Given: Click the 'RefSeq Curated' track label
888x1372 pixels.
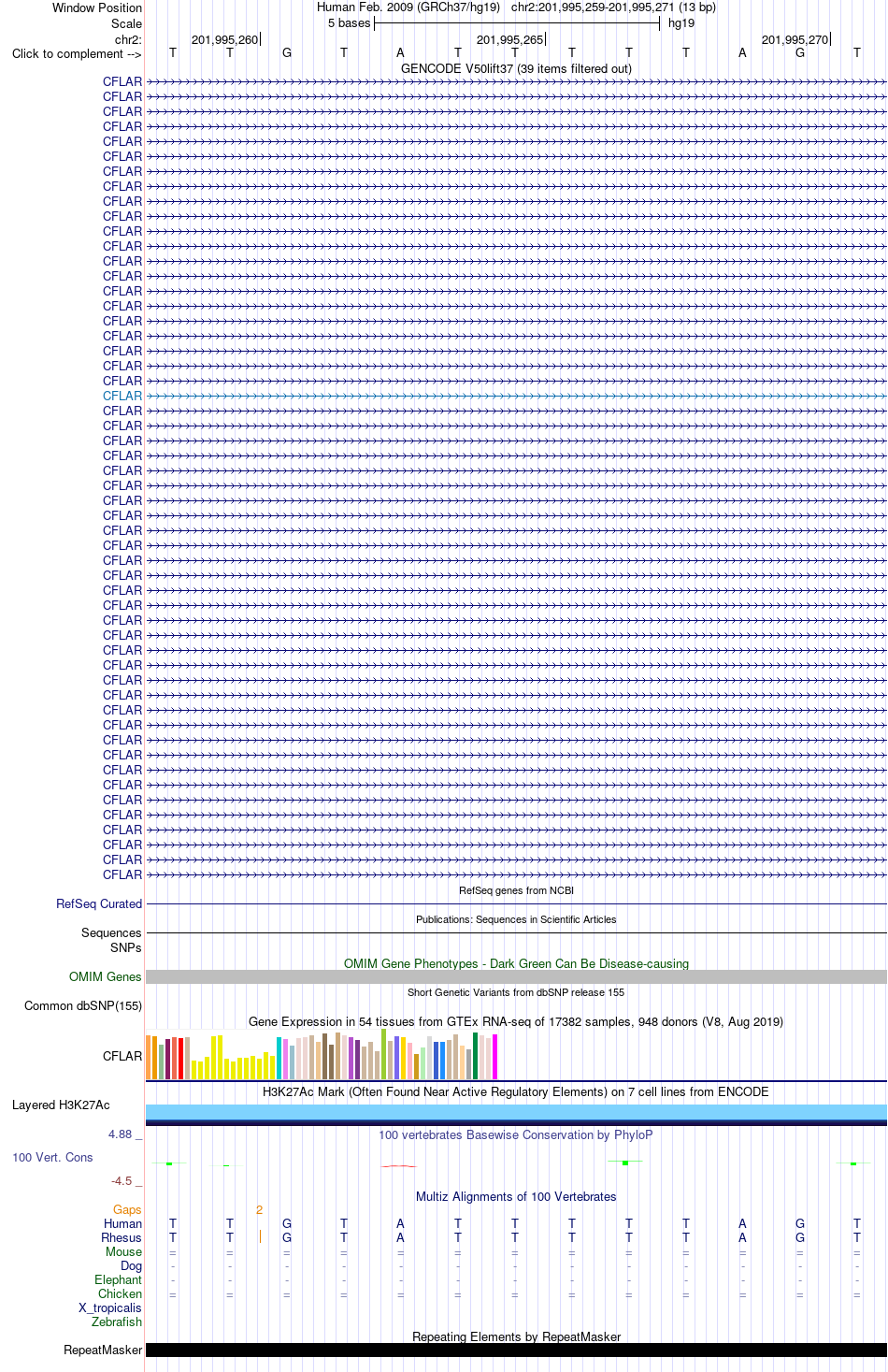Looking at the screenshot, I should point(99,903).
